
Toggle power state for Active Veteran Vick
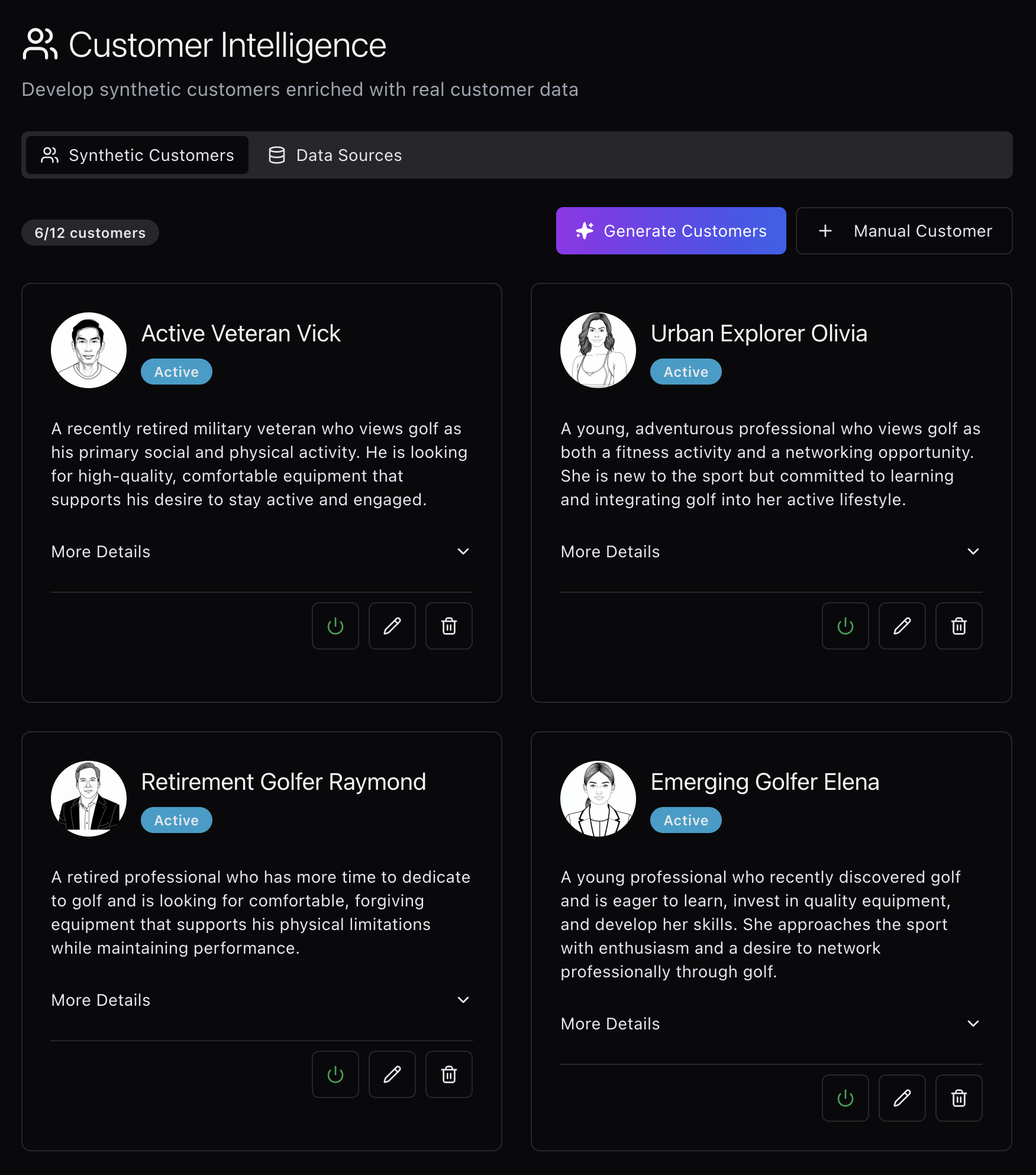pyautogui.click(x=335, y=626)
